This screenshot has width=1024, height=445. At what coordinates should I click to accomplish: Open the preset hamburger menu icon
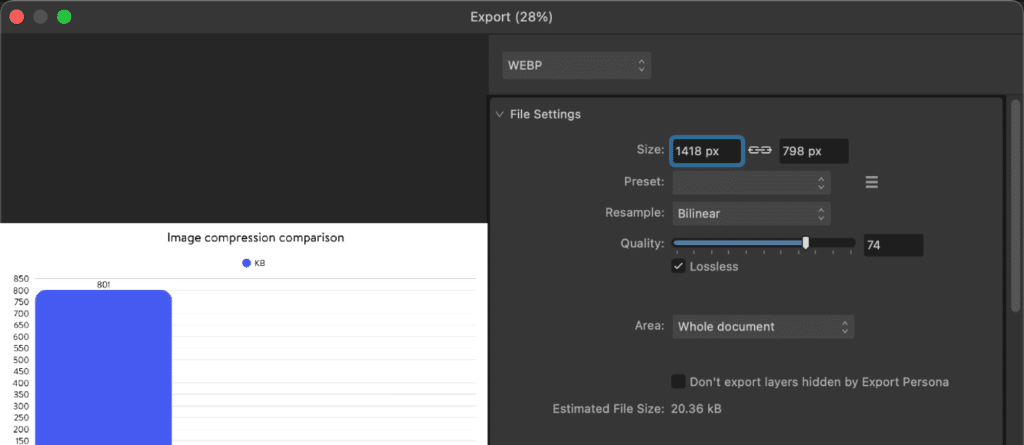click(x=871, y=182)
